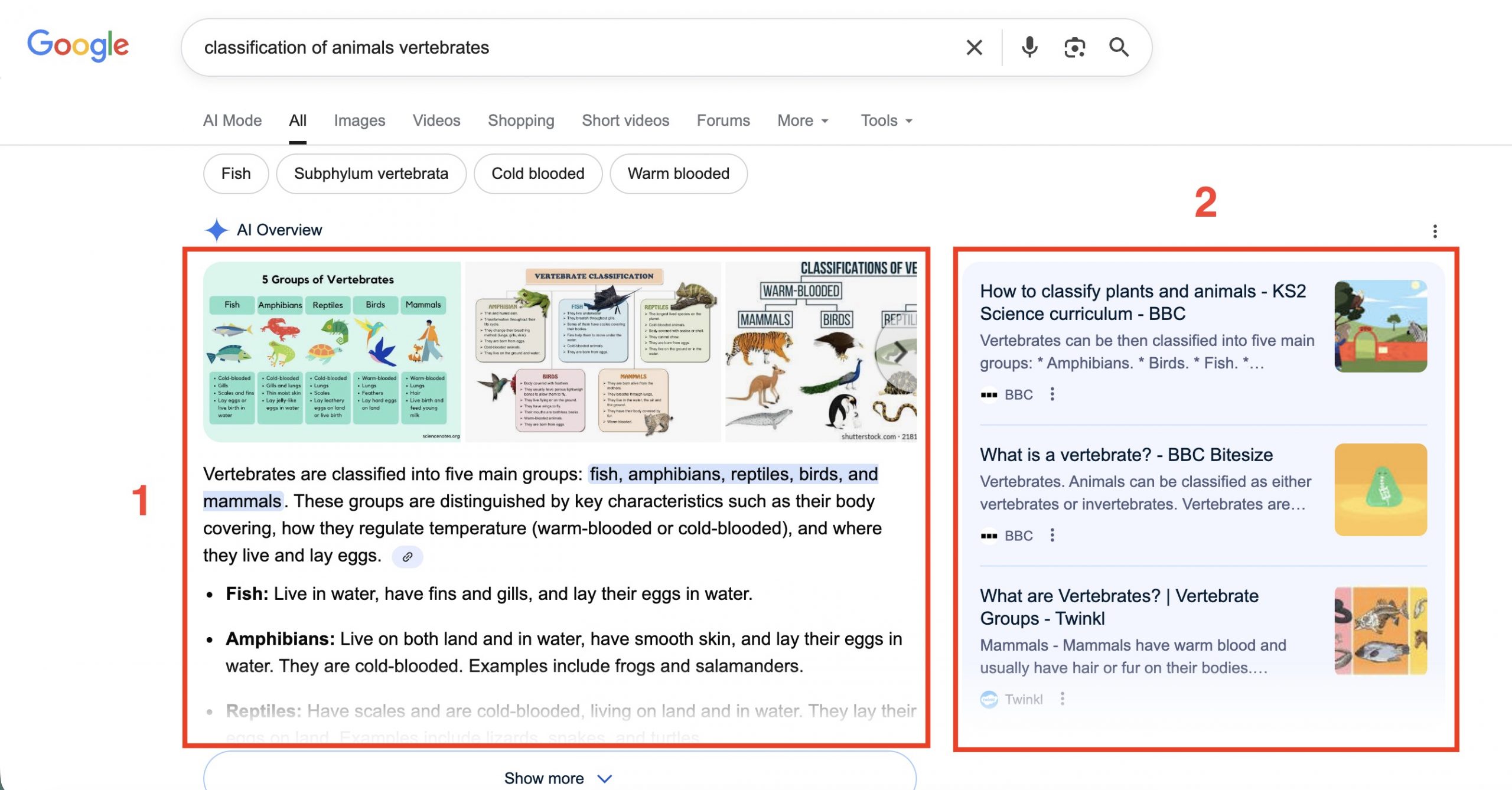Switch to the Images tab
Viewport: 1512px width, 790px height.
tap(359, 120)
